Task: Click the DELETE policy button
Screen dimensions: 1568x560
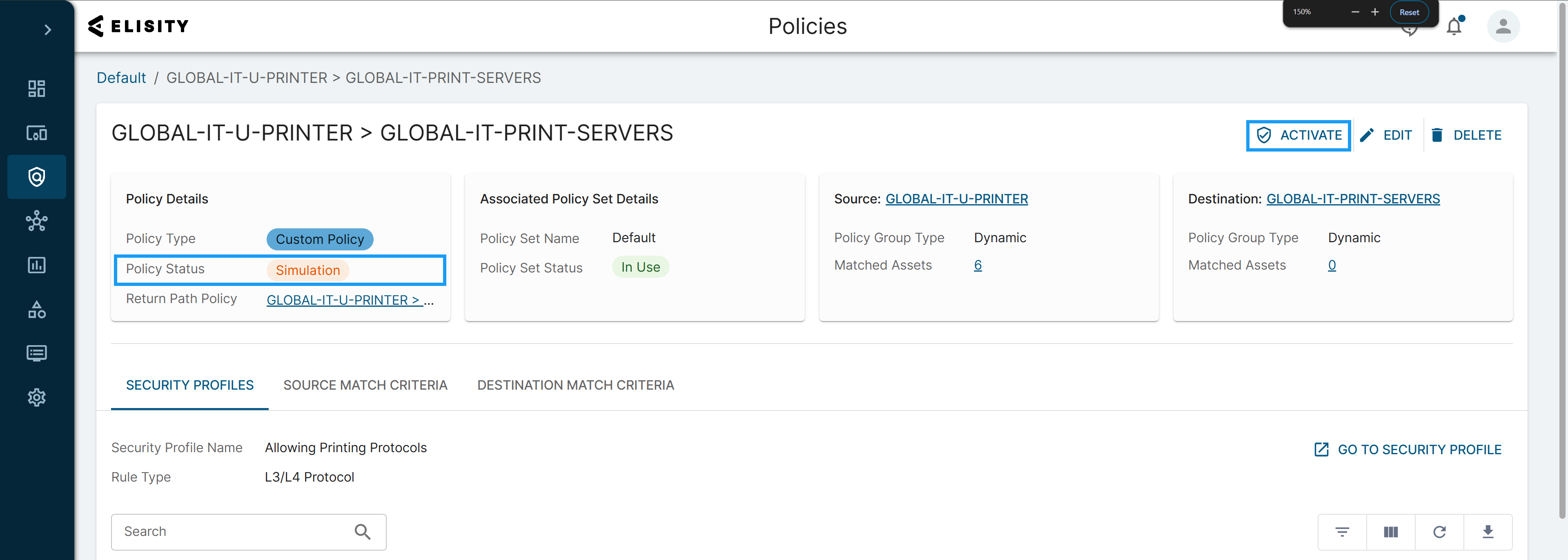Action: (1465, 135)
